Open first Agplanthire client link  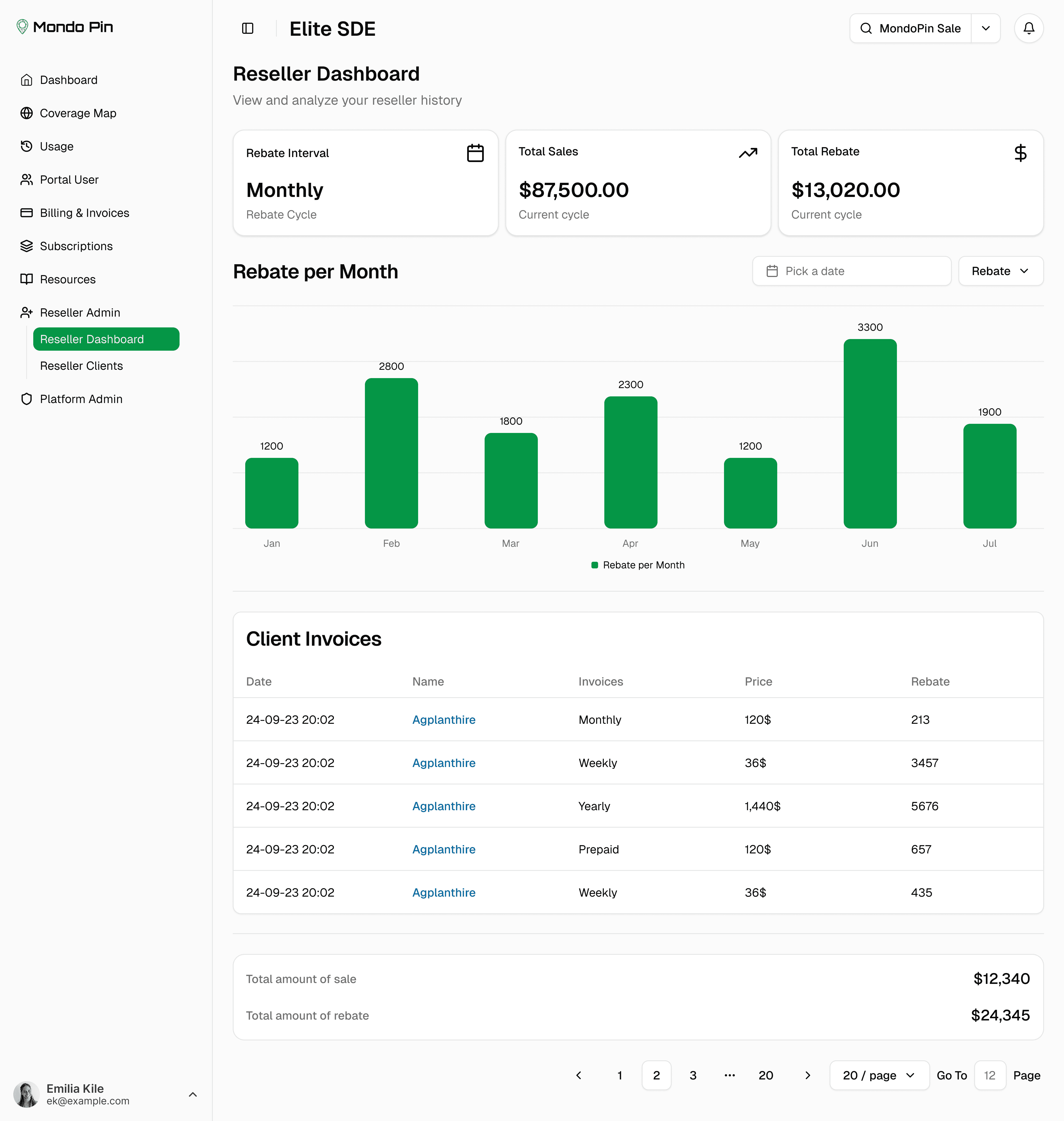pos(444,720)
